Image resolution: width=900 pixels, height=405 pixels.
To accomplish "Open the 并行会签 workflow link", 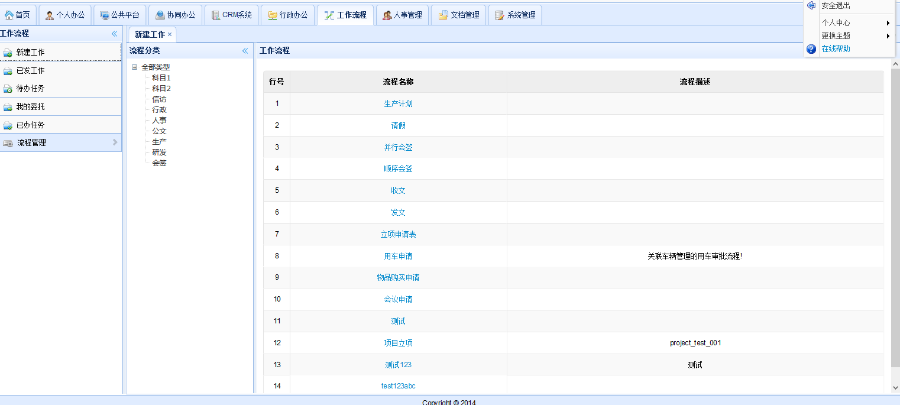I will [398, 147].
